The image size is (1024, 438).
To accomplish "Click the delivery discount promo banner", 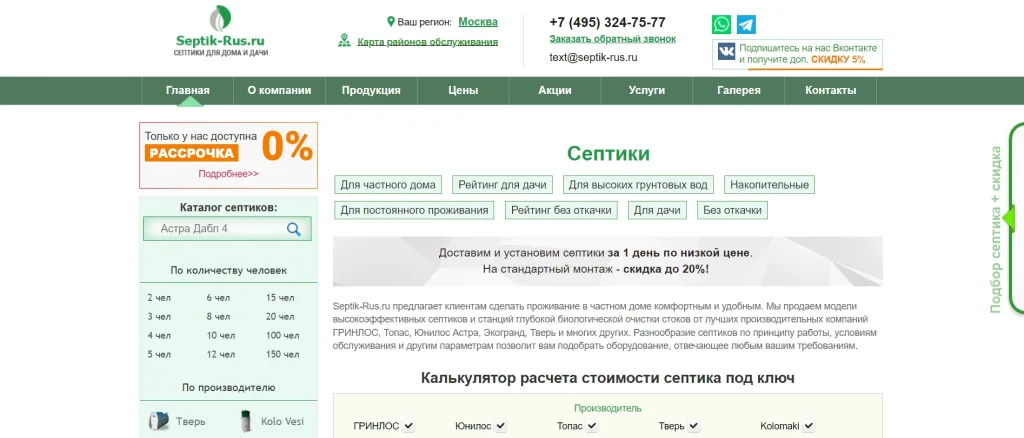I will (607, 261).
